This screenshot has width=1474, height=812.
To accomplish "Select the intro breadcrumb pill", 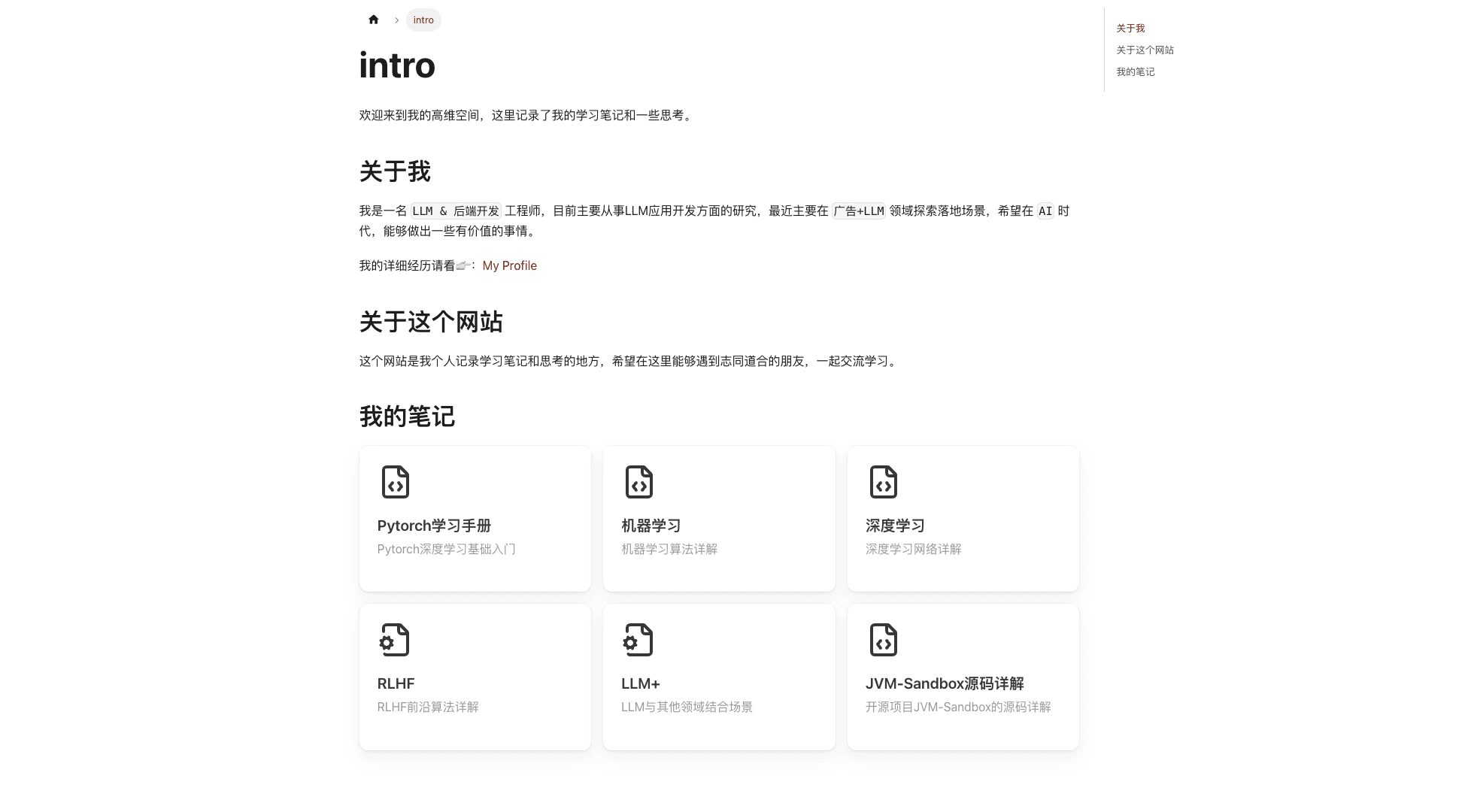I will 423,20.
